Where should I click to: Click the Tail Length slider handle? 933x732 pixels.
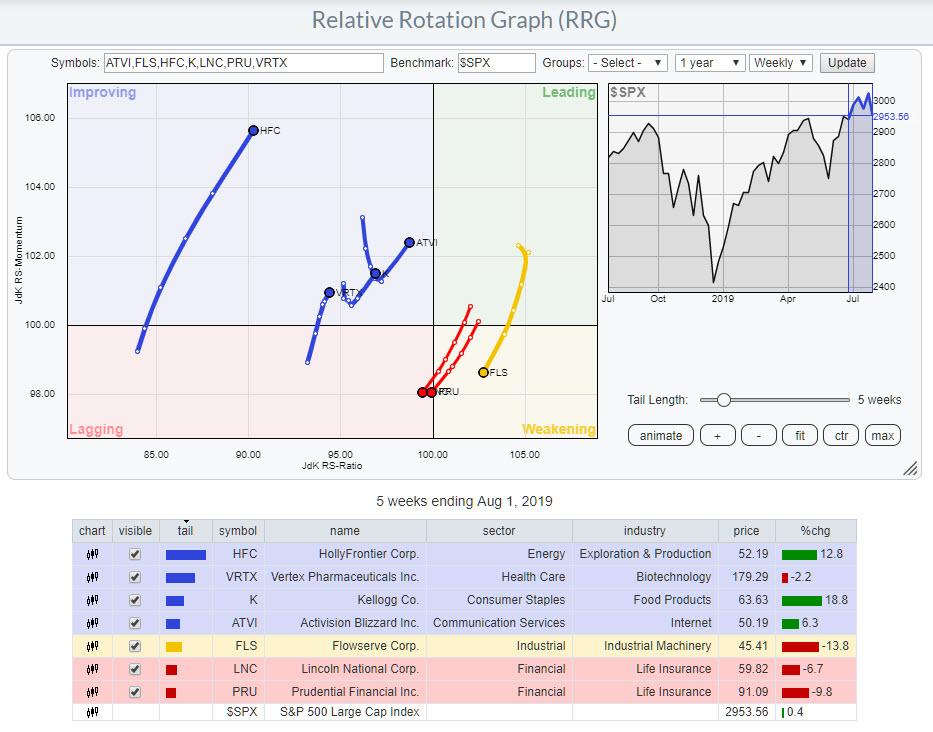pos(722,400)
